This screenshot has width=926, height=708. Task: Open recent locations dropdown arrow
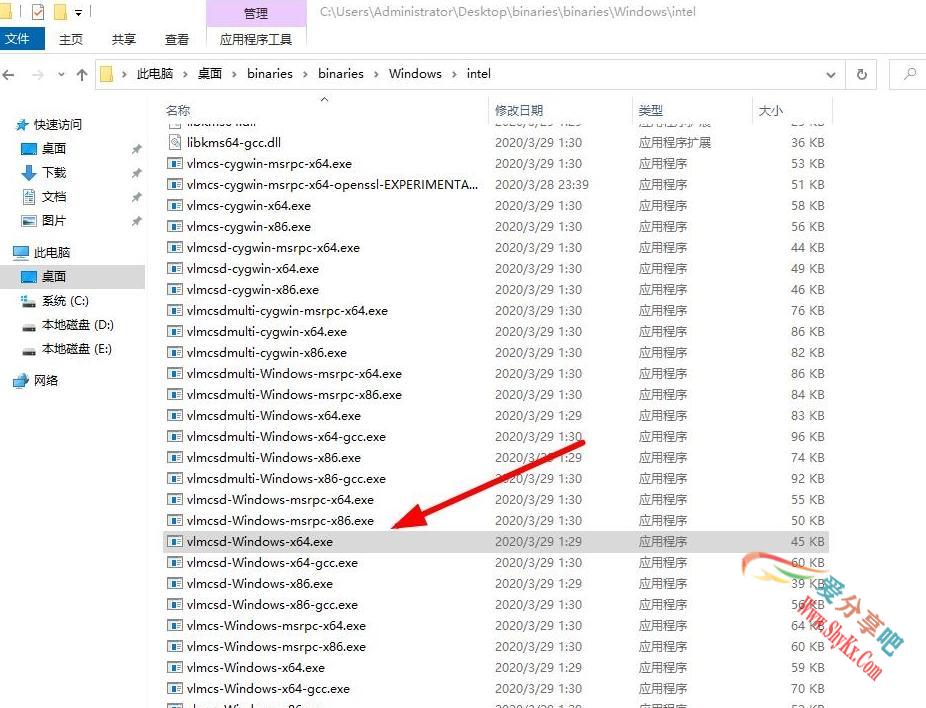pos(61,75)
